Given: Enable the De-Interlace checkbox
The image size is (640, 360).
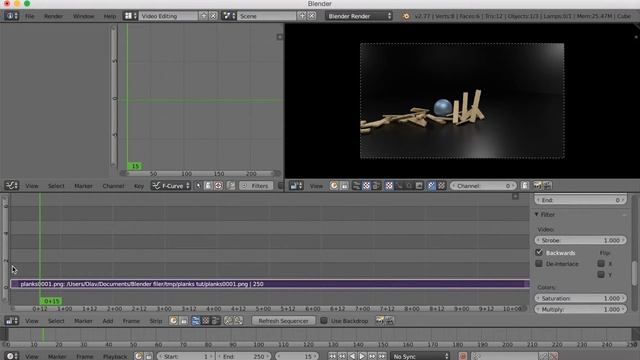Looking at the screenshot, I should (x=539, y=264).
